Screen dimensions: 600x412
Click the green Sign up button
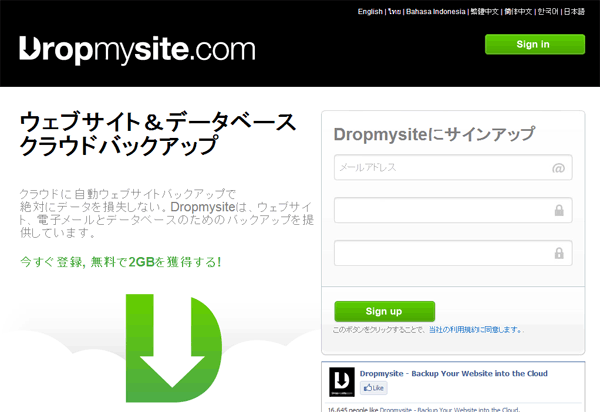pyautogui.click(x=385, y=311)
